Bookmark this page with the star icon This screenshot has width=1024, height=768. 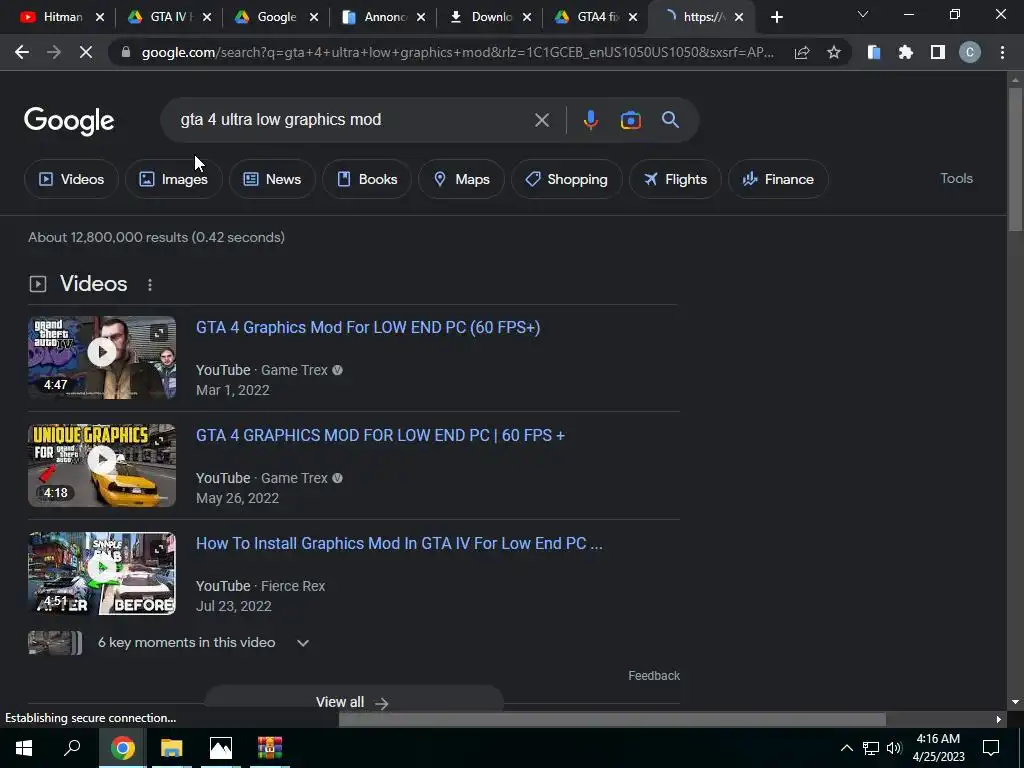coord(833,52)
